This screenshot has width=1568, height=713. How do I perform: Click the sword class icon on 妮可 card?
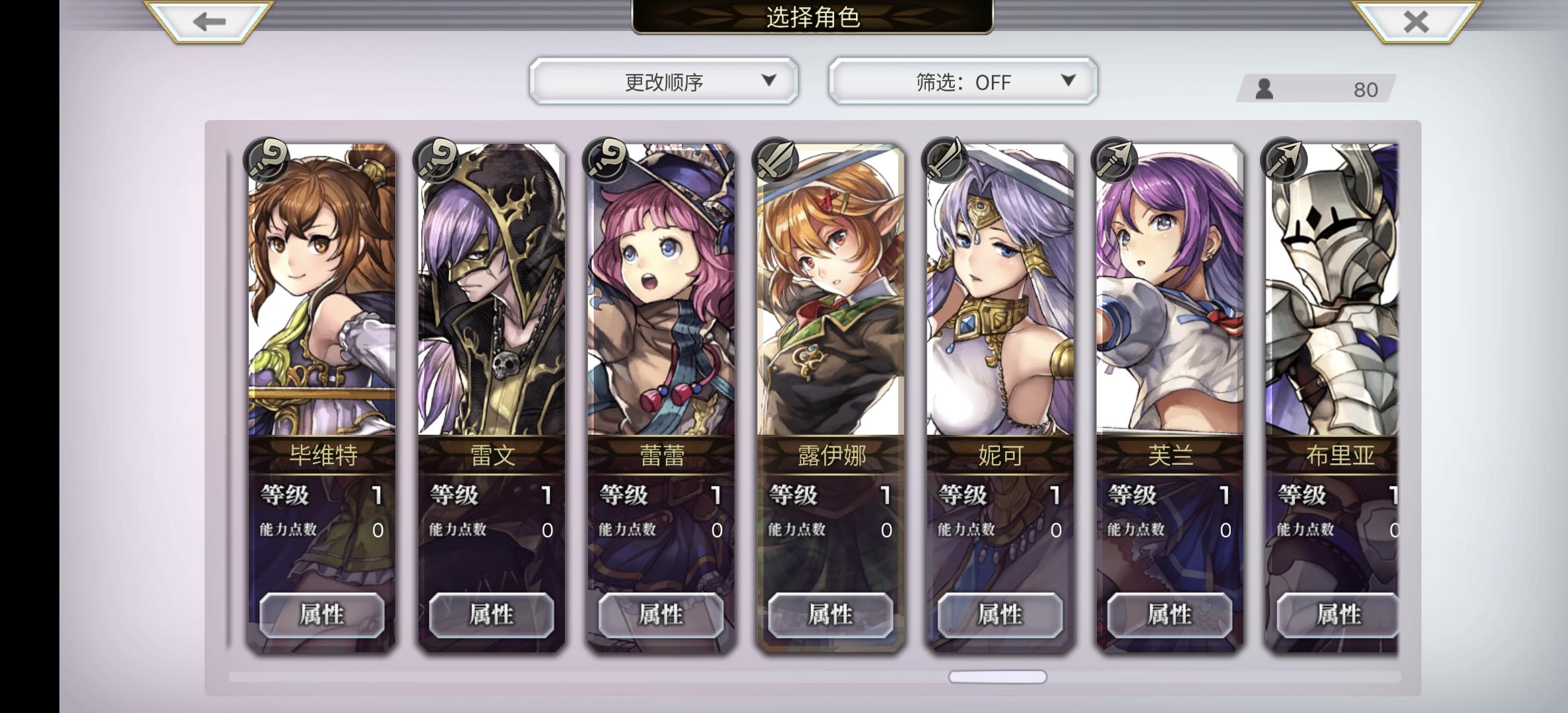[x=945, y=160]
